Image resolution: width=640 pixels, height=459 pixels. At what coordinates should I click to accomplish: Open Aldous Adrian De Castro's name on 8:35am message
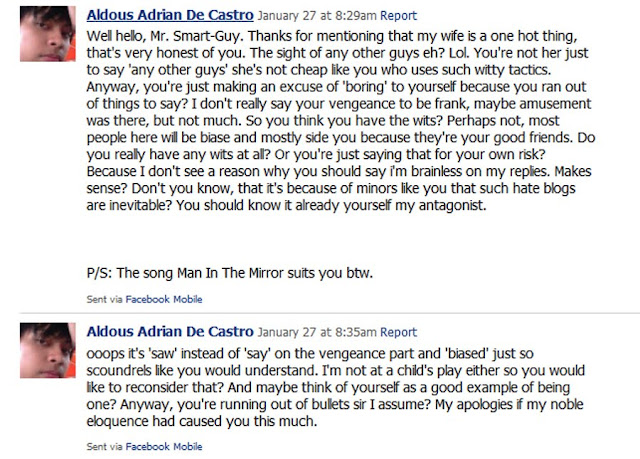click(170, 331)
